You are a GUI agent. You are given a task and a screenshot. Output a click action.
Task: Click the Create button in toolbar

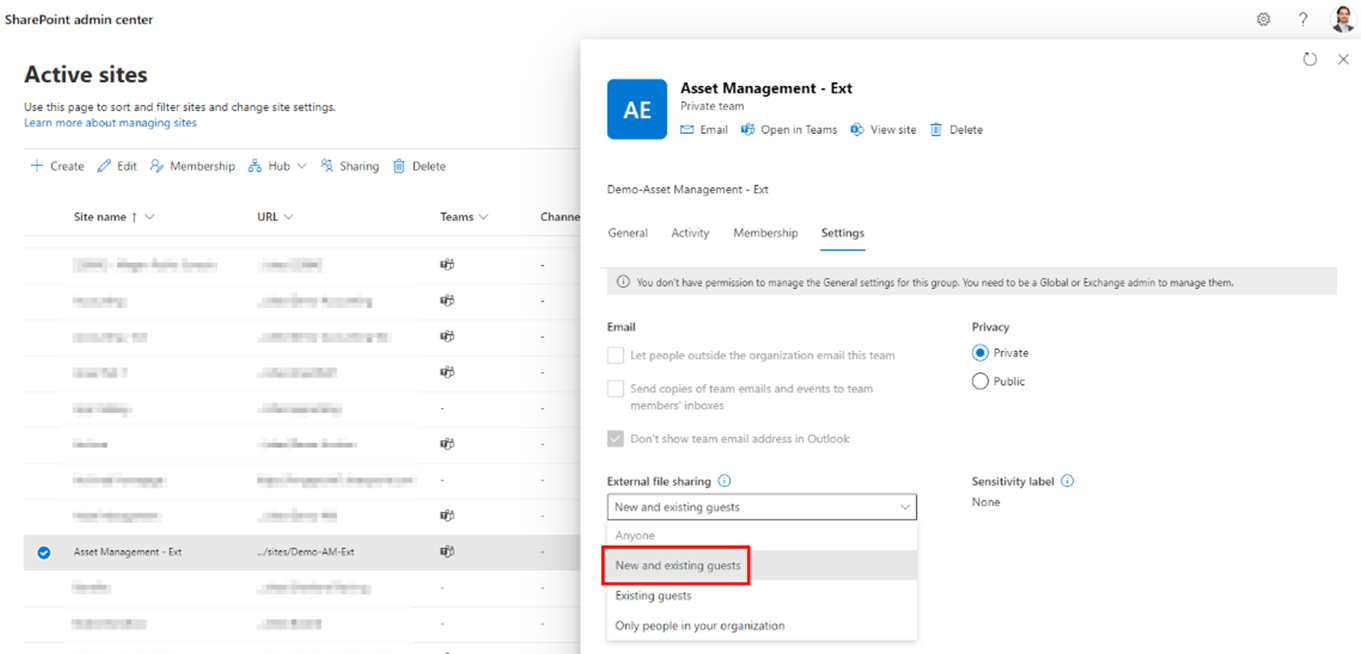pyautogui.click(x=57, y=166)
